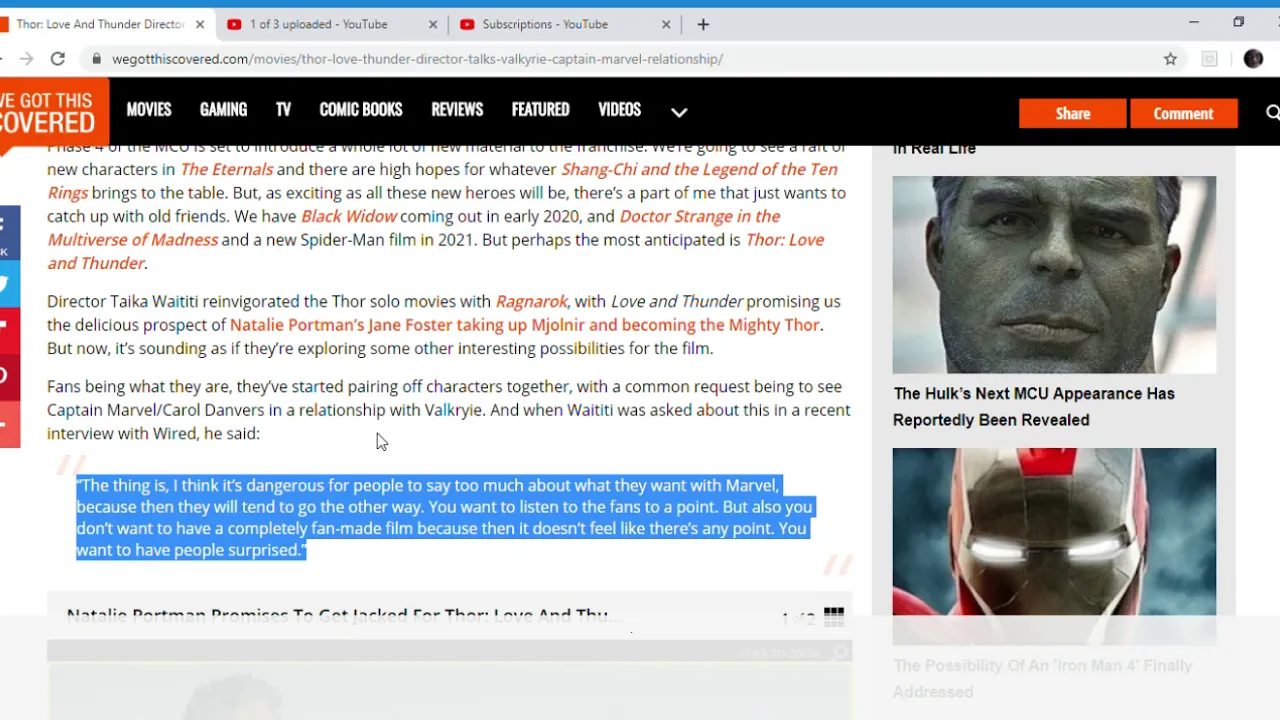Open the Iron Man thumbnail image

tap(1054, 546)
